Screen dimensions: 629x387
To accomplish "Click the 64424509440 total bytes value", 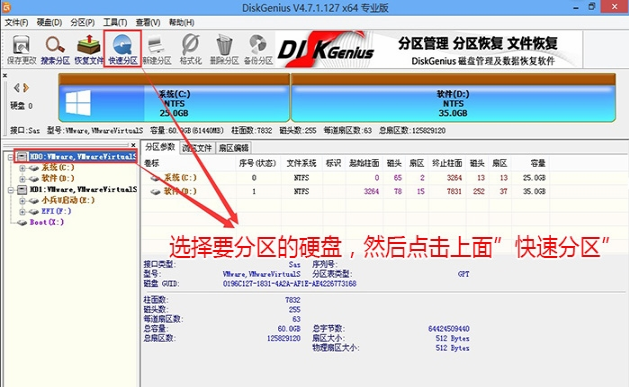I will point(448,328).
